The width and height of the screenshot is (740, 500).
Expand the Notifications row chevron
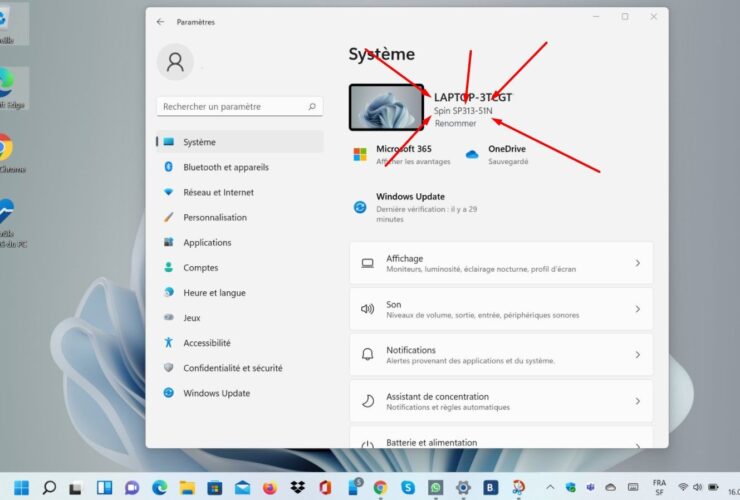coord(638,355)
